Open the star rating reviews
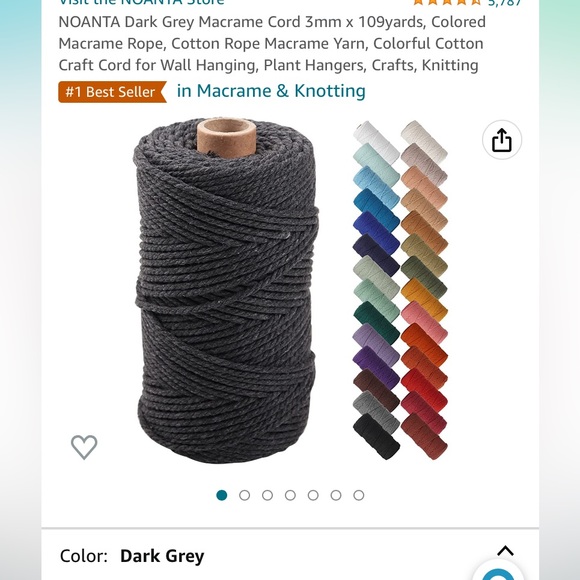The image size is (580, 580). (447, 2)
